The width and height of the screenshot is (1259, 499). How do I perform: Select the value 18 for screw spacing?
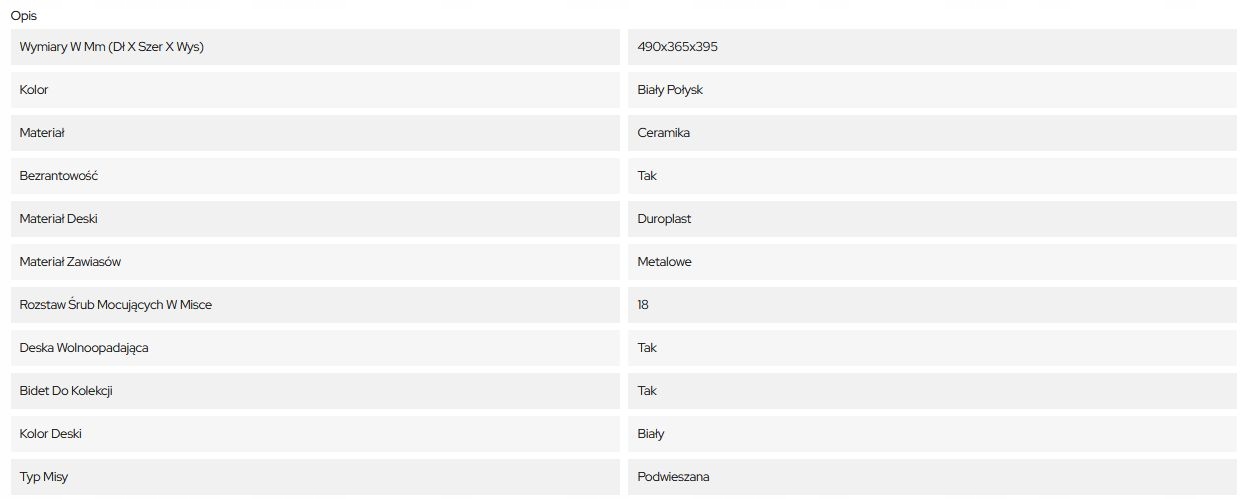click(x=643, y=305)
